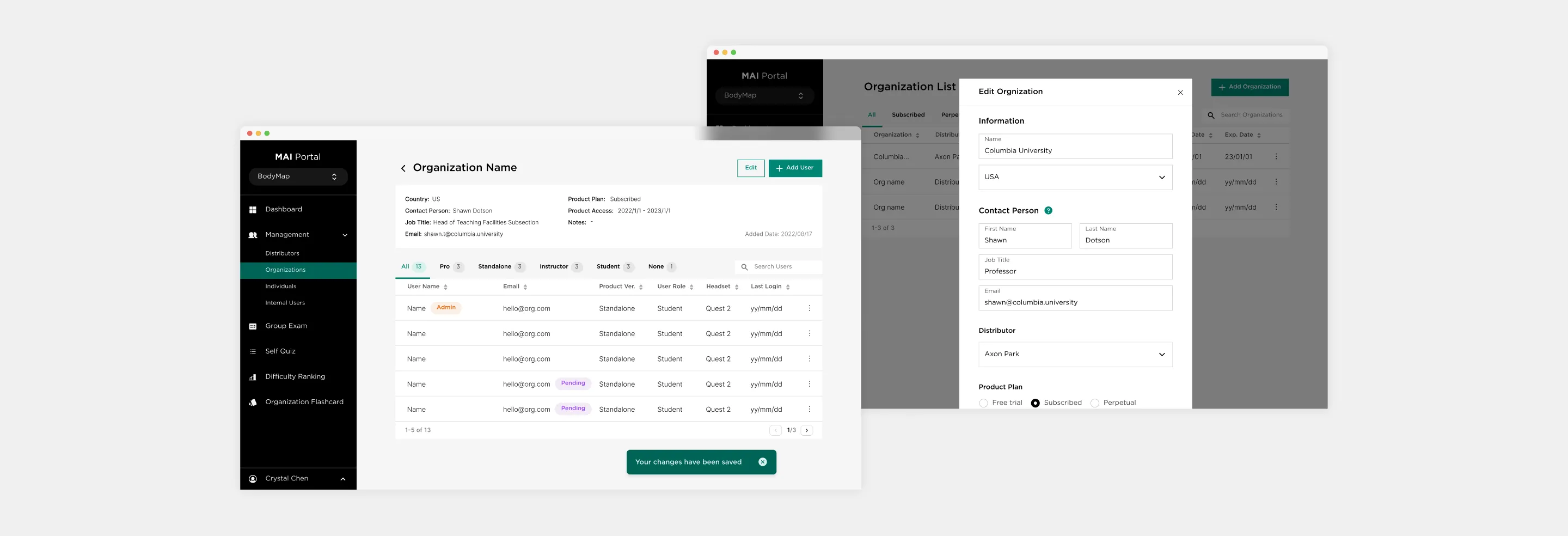This screenshot has height=536, width=1568.
Task: Click the next-page arrow below the user list
Action: (806, 430)
